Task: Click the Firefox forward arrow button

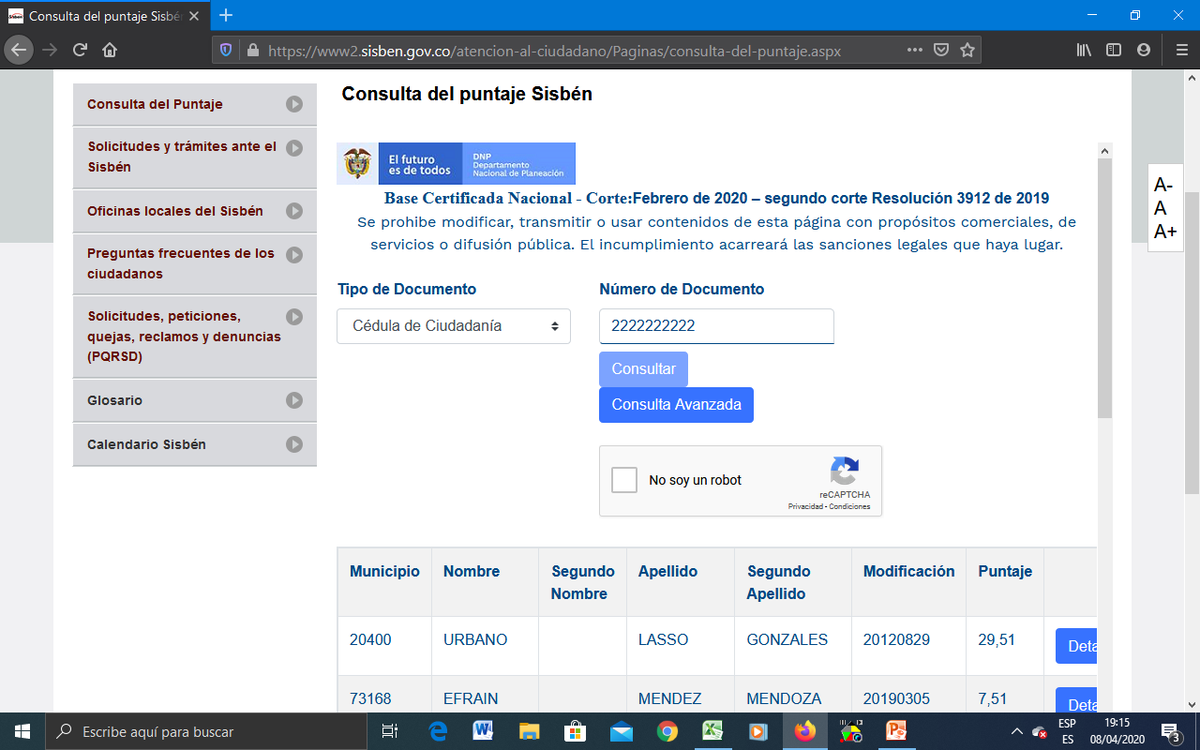Action: (50, 50)
